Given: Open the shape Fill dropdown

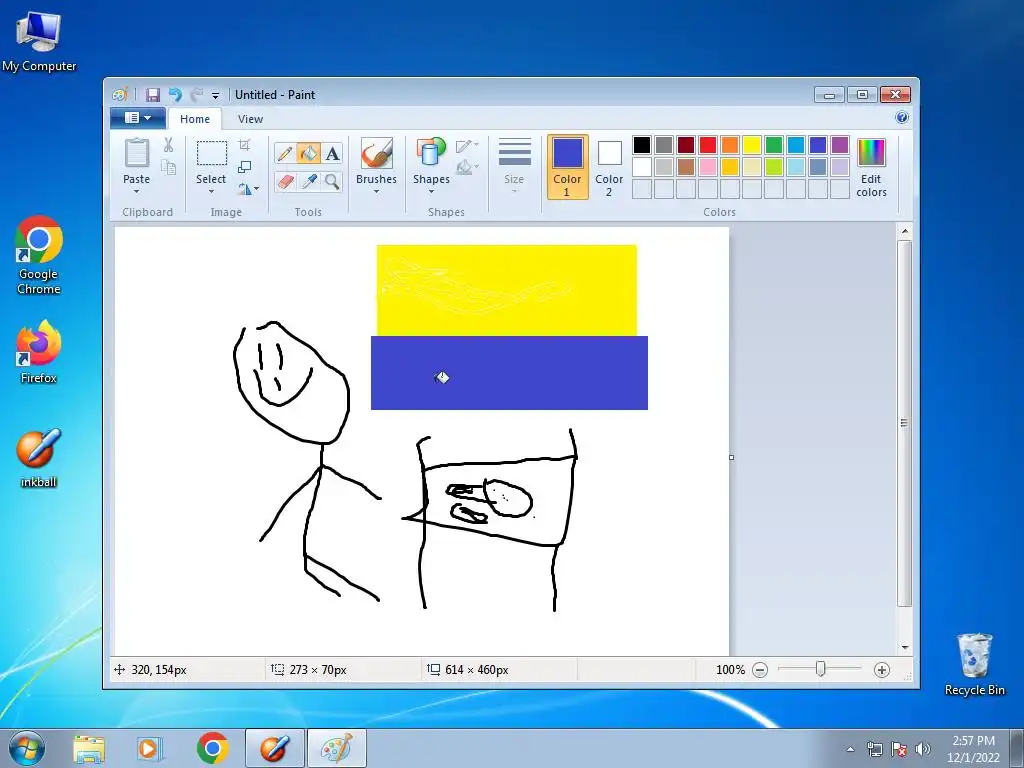Looking at the screenshot, I should [x=467, y=168].
